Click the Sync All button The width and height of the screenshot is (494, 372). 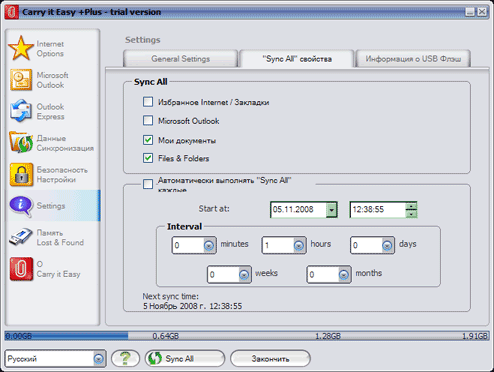tap(185, 359)
